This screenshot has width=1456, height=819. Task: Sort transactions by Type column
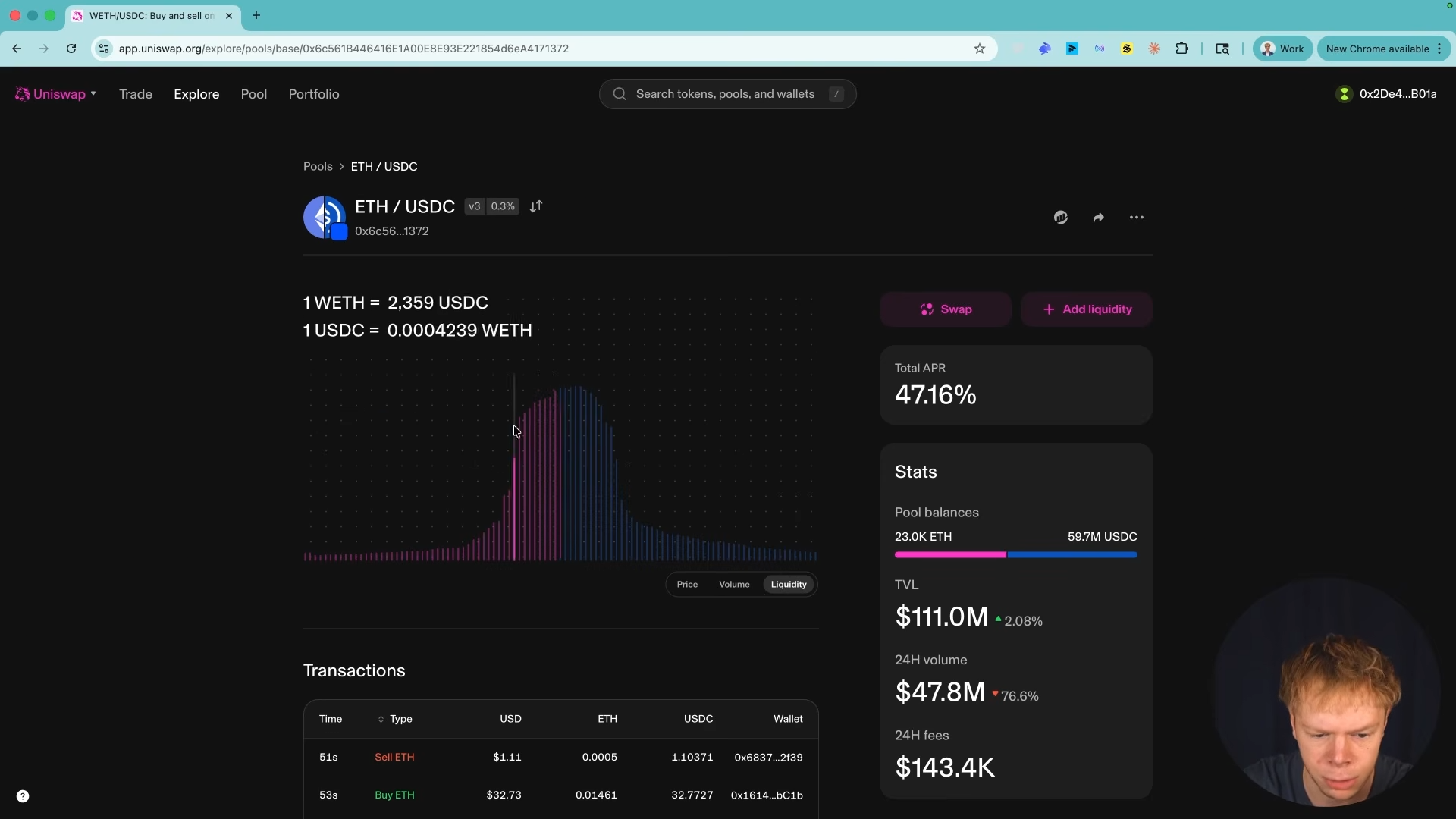coord(395,719)
